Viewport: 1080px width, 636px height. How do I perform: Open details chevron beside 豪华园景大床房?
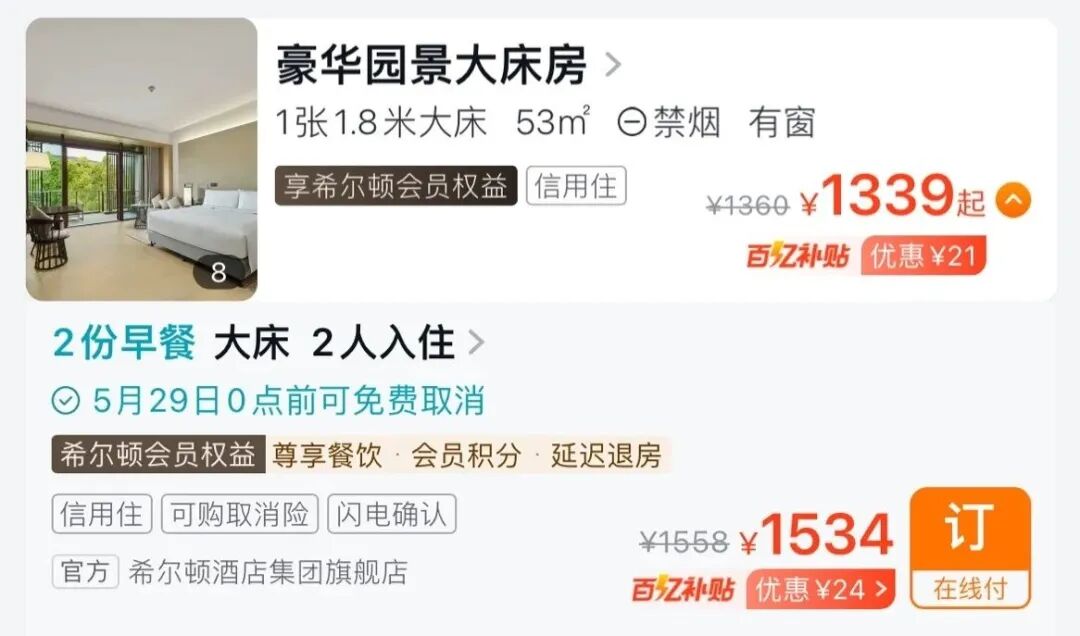point(612,65)
